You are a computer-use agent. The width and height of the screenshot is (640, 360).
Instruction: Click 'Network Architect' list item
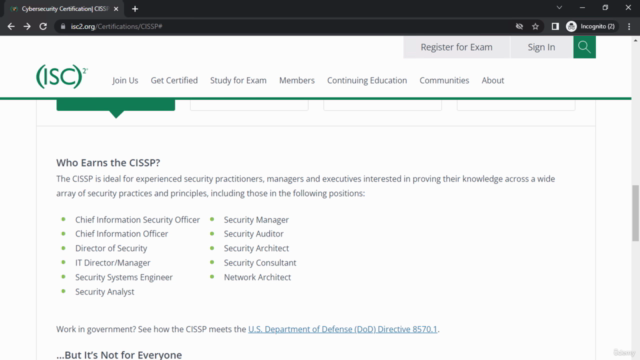[x=258, y=277]
